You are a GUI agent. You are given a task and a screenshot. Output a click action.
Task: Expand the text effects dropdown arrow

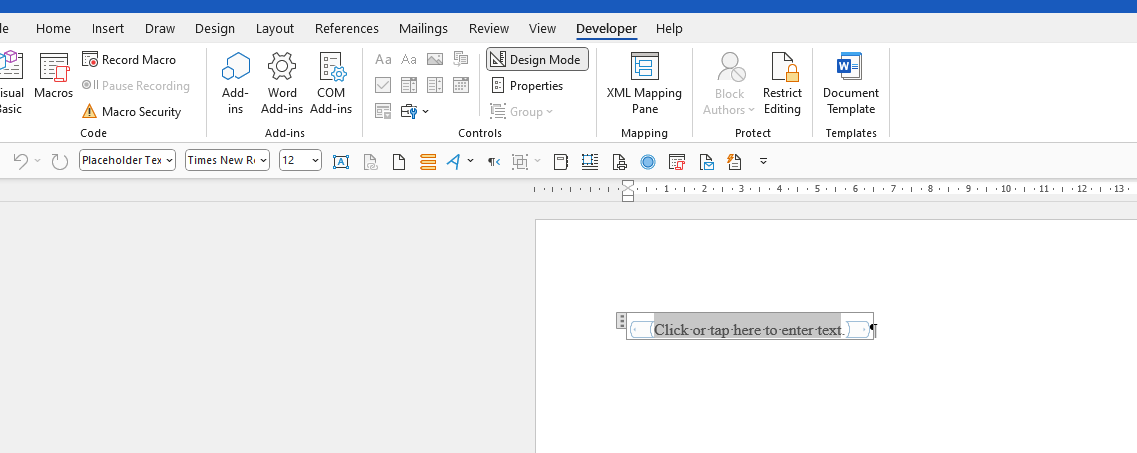pos(471,161)
